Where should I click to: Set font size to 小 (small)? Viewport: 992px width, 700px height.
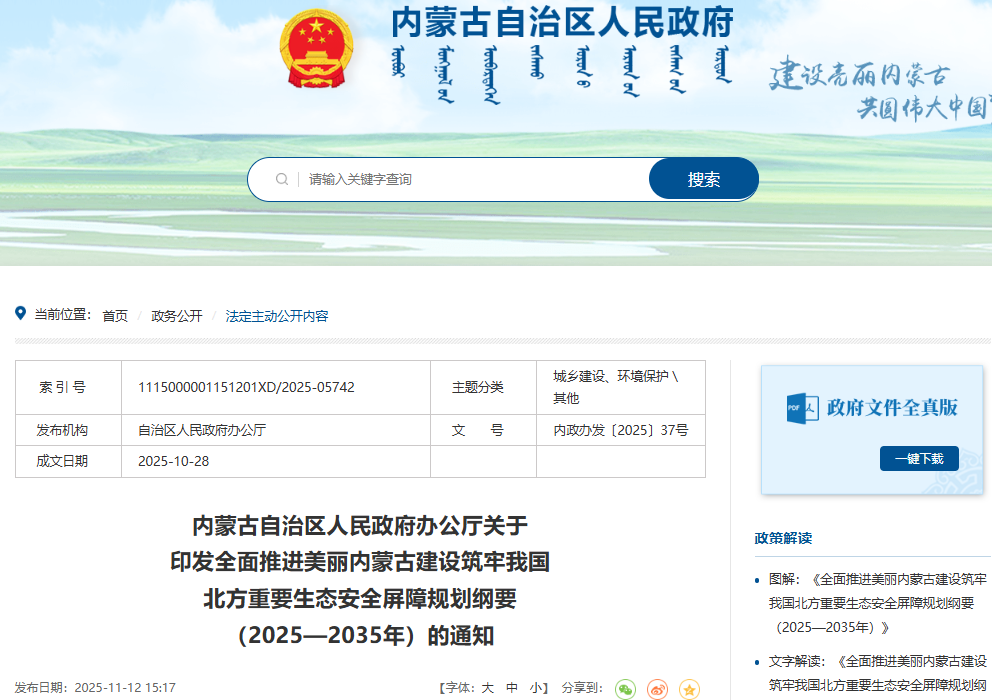(536, 688)
